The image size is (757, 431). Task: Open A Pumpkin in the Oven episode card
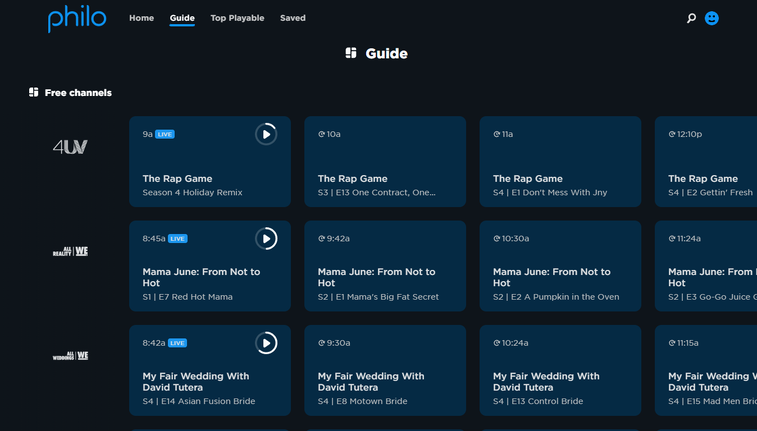tap(560, 266)
